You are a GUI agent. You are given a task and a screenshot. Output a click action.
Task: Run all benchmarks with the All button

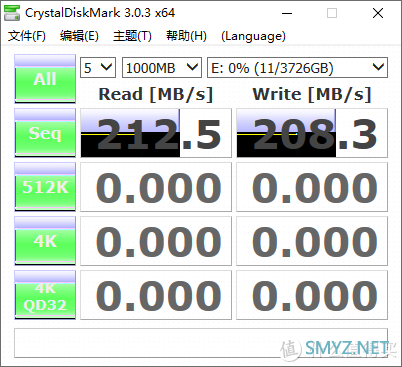tap(45, 79)
